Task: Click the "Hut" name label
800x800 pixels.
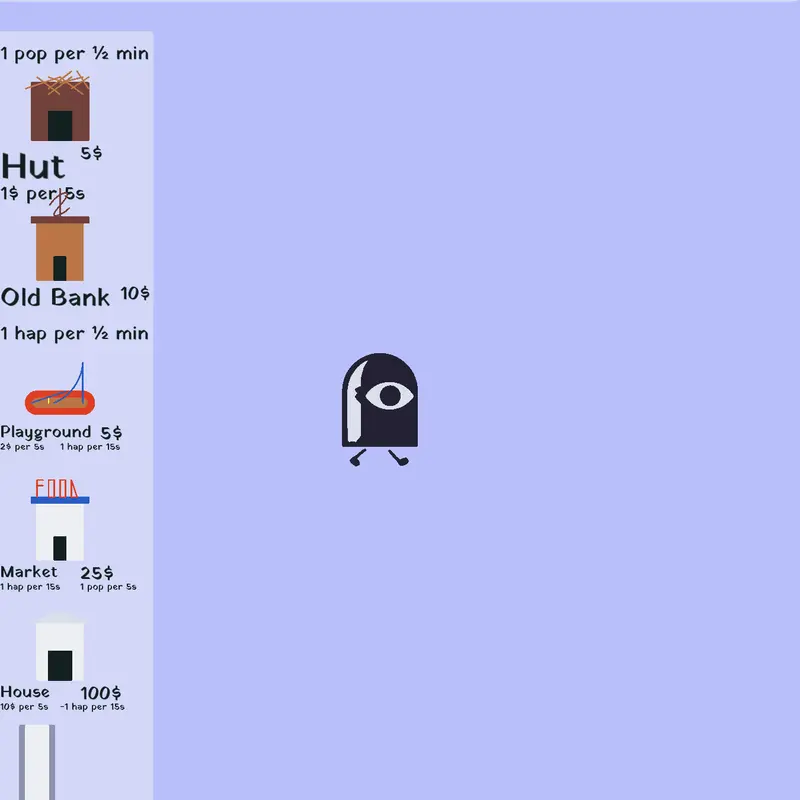Action: 33,166
